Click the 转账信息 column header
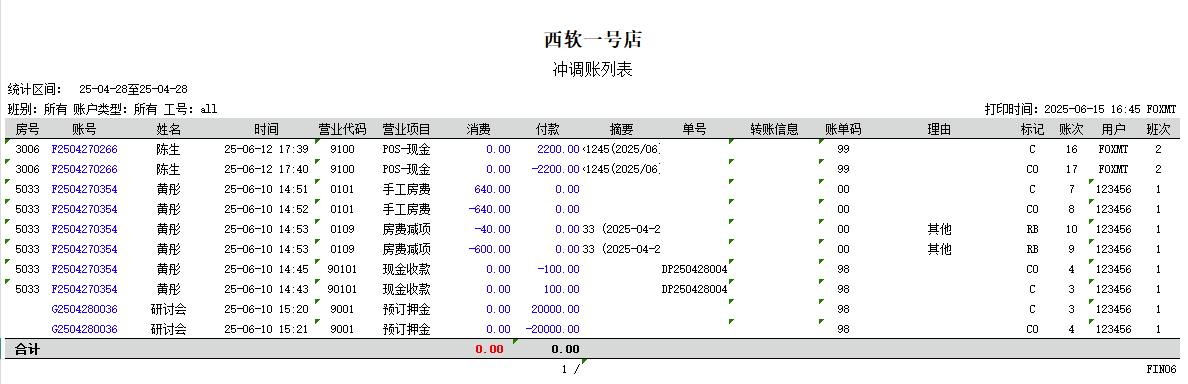 tap(774, 129)
